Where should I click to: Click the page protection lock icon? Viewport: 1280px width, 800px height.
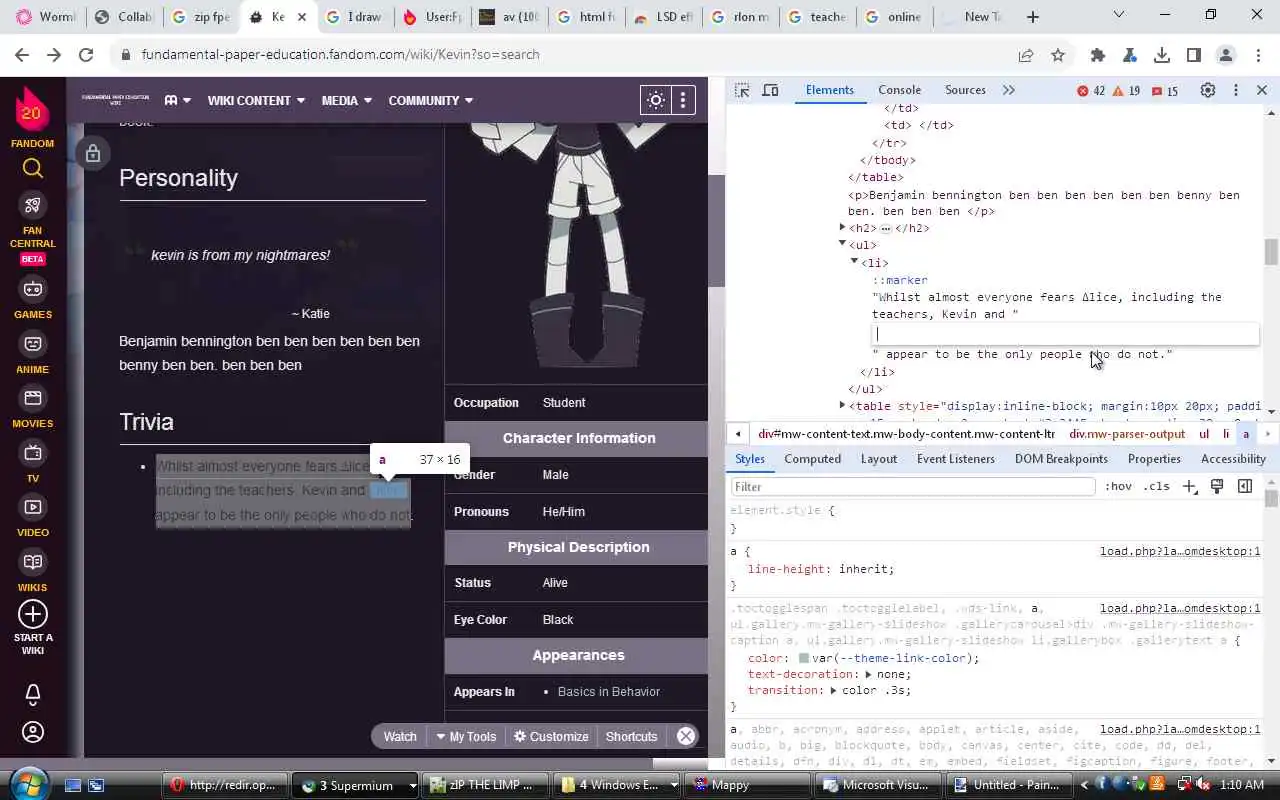92,154
